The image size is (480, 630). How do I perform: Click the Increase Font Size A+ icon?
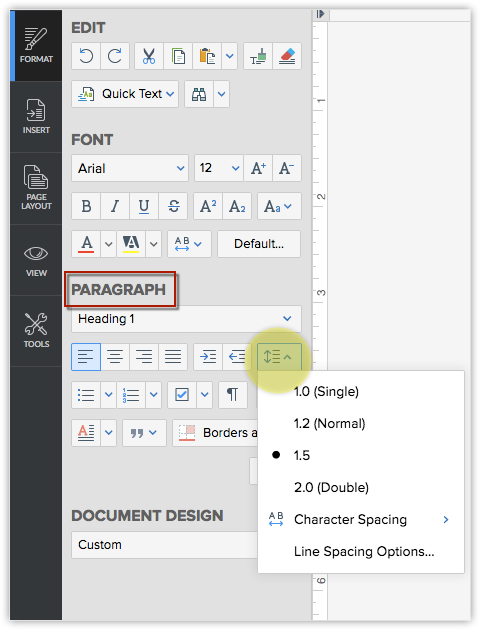(258, 168)
